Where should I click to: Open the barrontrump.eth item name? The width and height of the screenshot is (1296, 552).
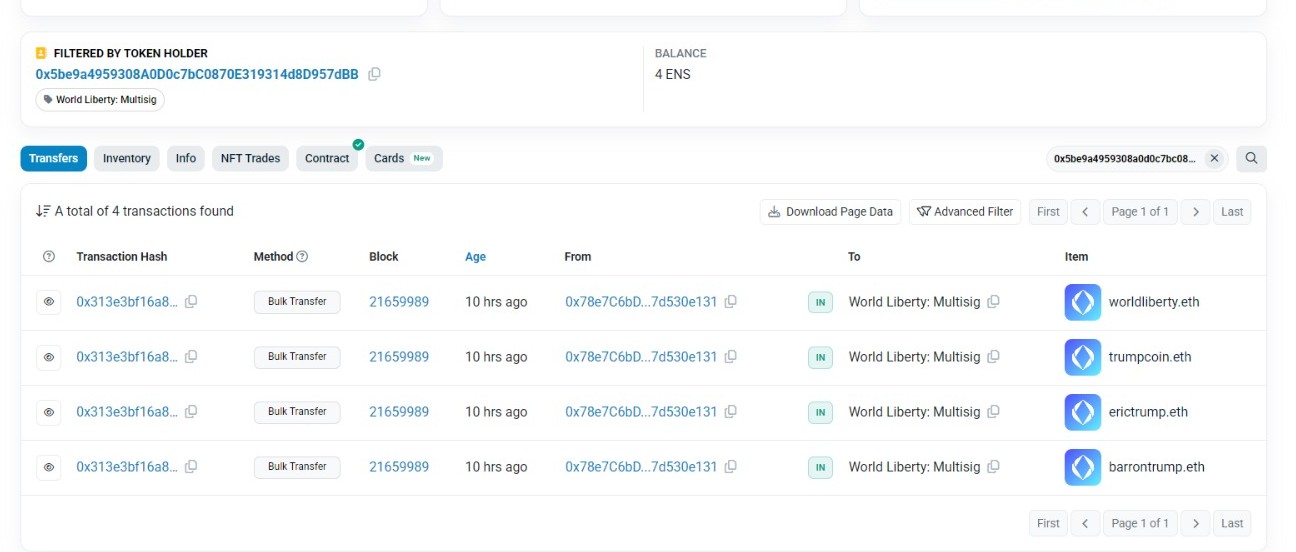coord(1157,467)
